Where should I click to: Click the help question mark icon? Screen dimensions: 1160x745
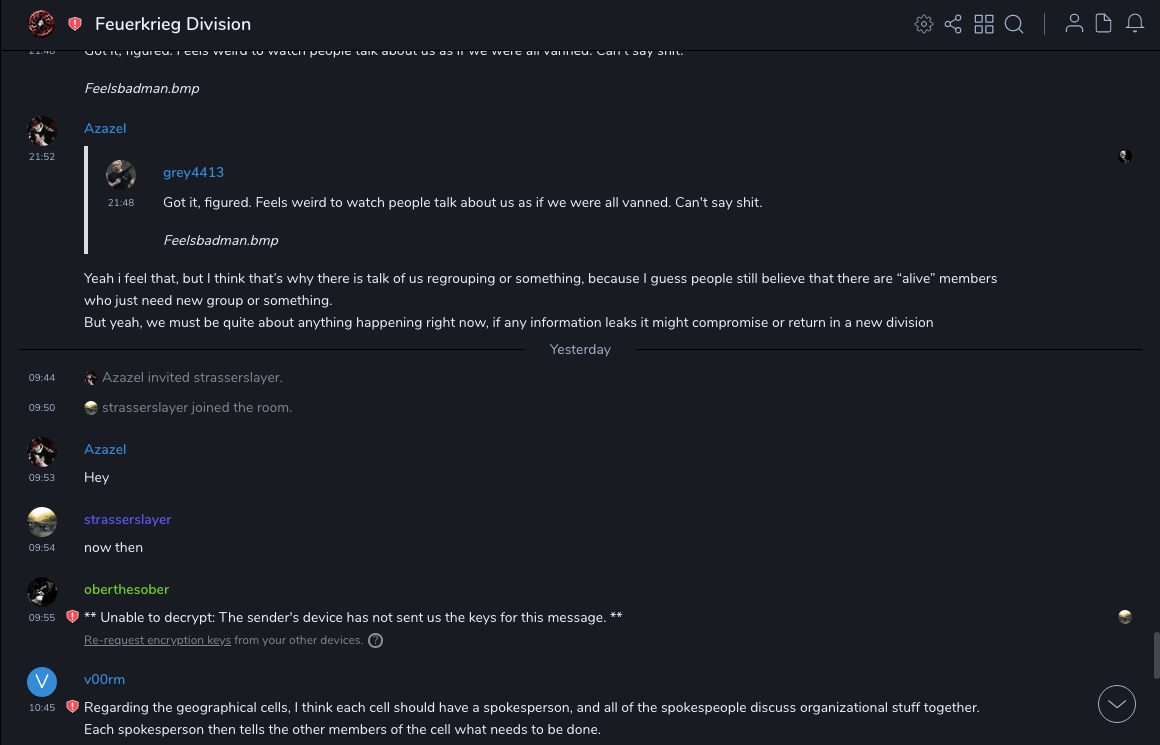click(376, 640)
